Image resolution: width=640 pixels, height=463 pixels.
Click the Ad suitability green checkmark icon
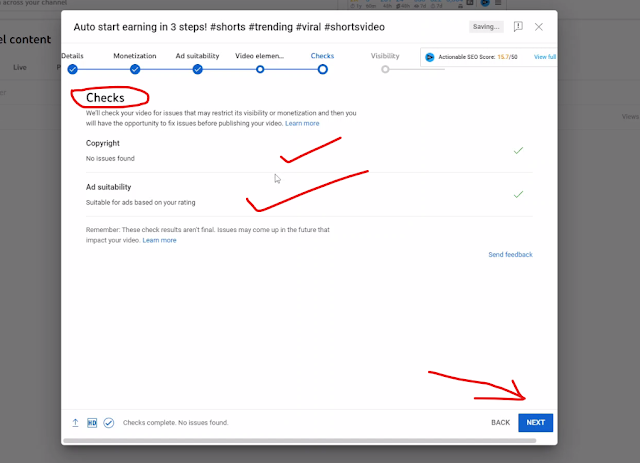pos(518,194)
